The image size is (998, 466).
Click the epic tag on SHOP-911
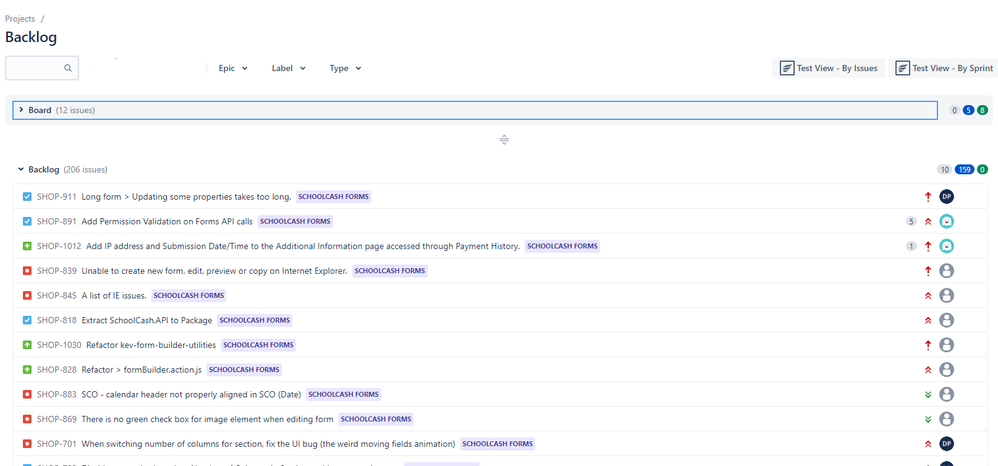pyautogui.click(x=334, y=197)
